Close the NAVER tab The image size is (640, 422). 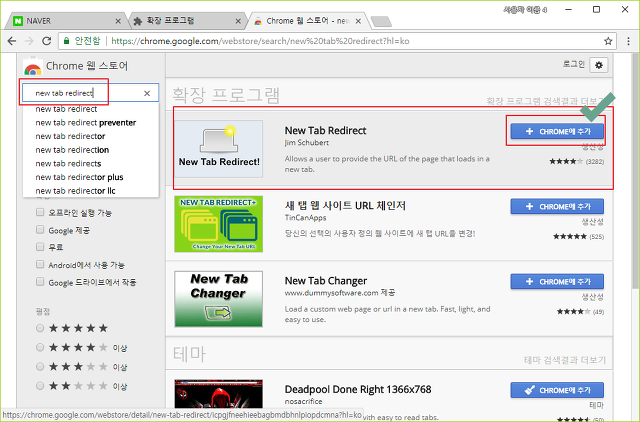click(x=118, y=21)
